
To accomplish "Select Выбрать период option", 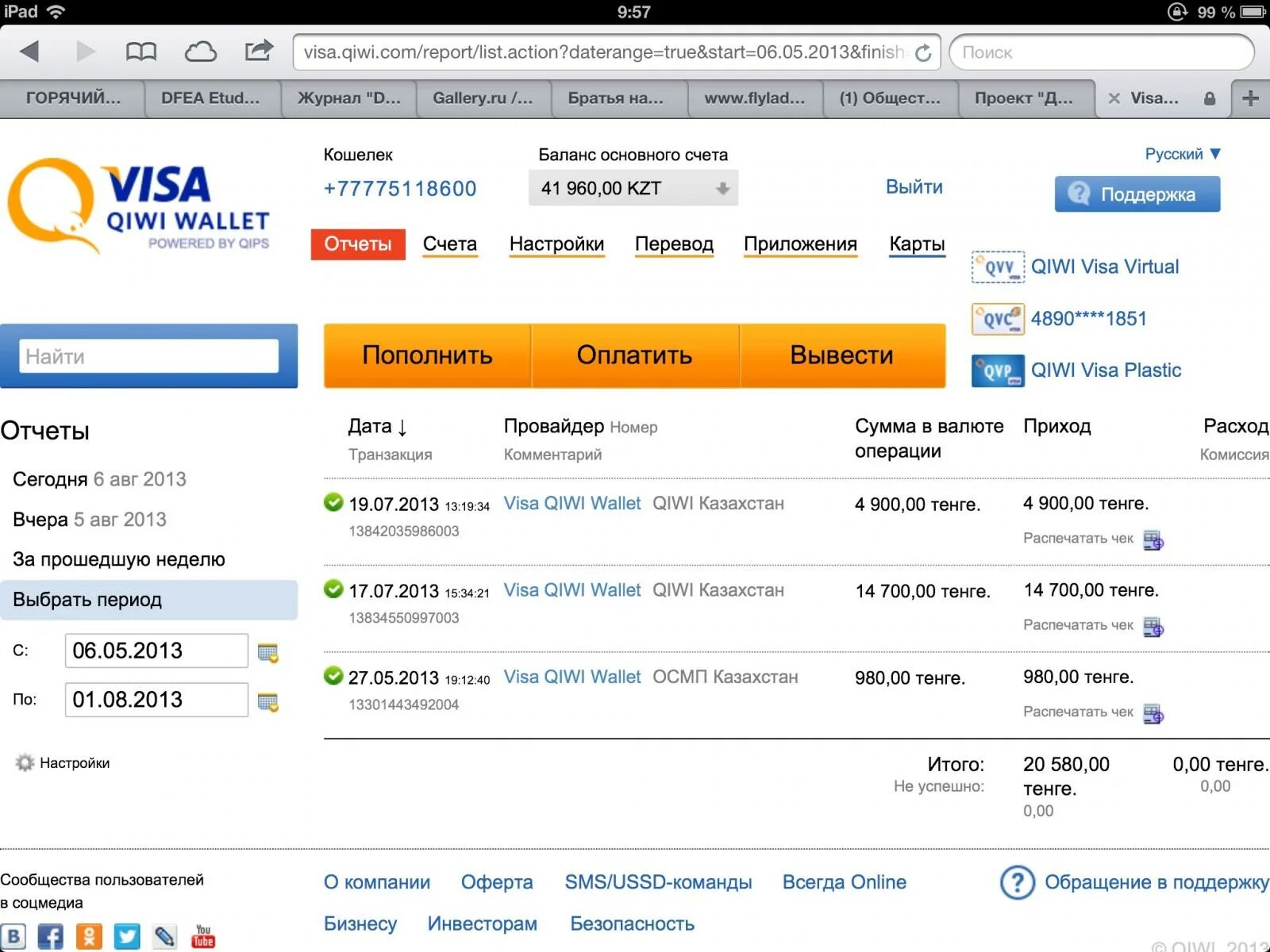I will point(148,600).
